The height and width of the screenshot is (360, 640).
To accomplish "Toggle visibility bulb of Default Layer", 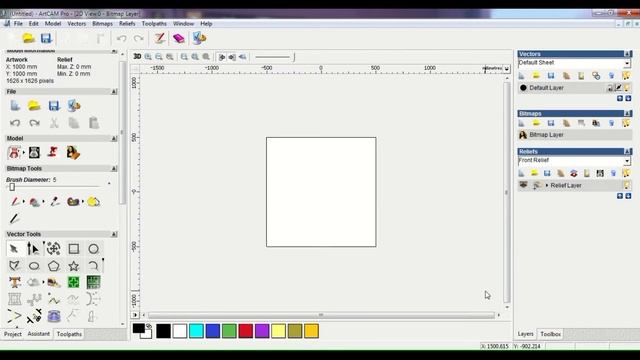I will point(627,88).
